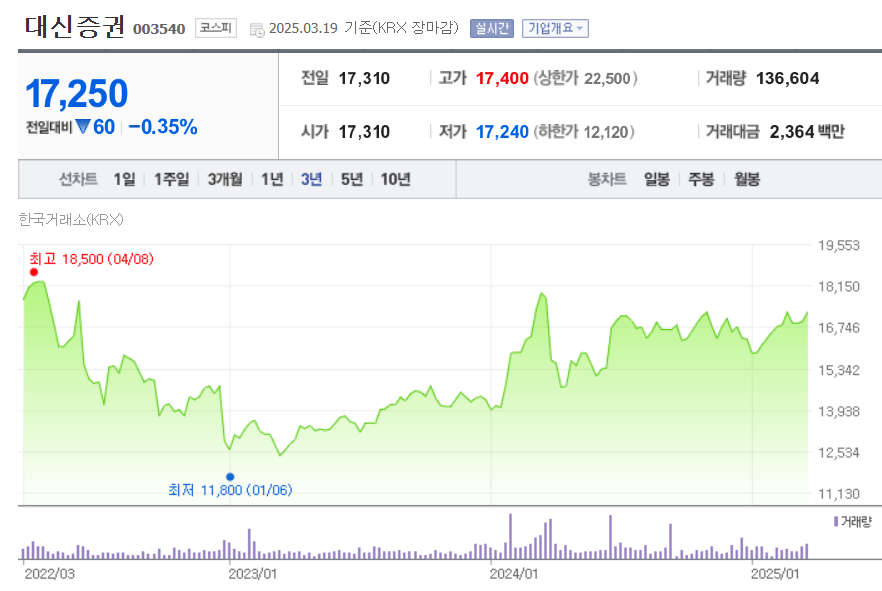Select the 3개월 line chart period

pos(225,179)
